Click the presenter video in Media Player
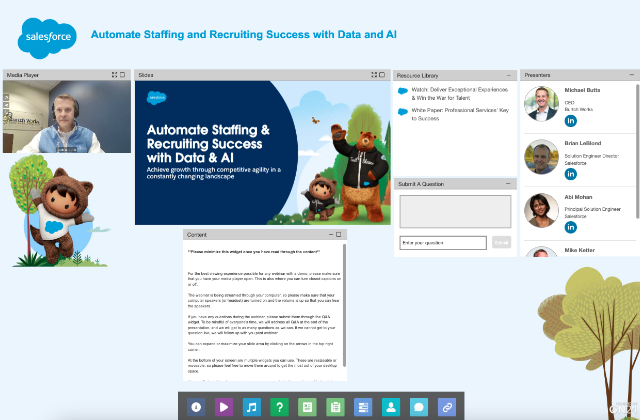The height and width of the screenshot is (420, 640). coord(67,117)
